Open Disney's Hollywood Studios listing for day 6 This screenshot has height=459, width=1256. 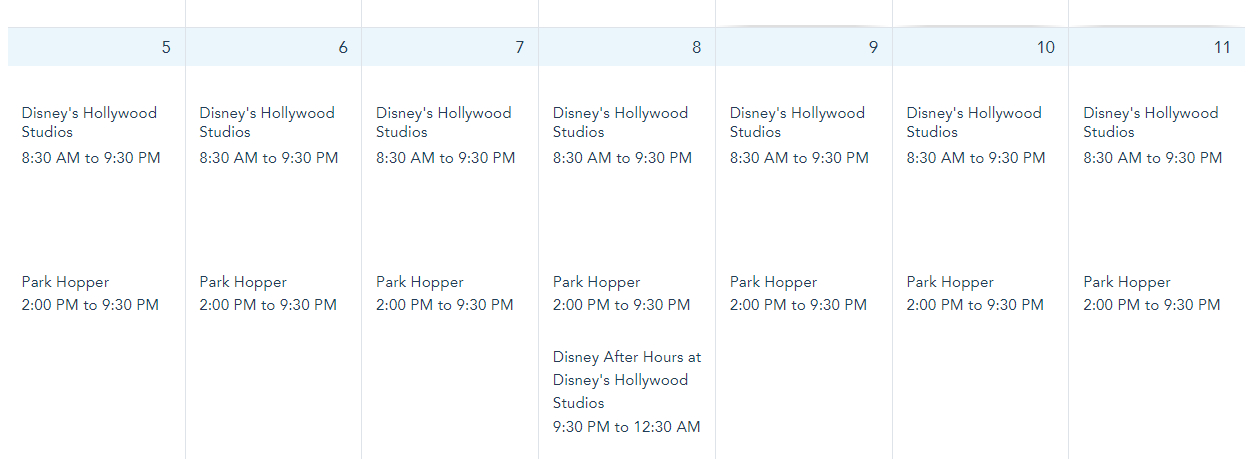pyautogui.click(x=267, y=122)
